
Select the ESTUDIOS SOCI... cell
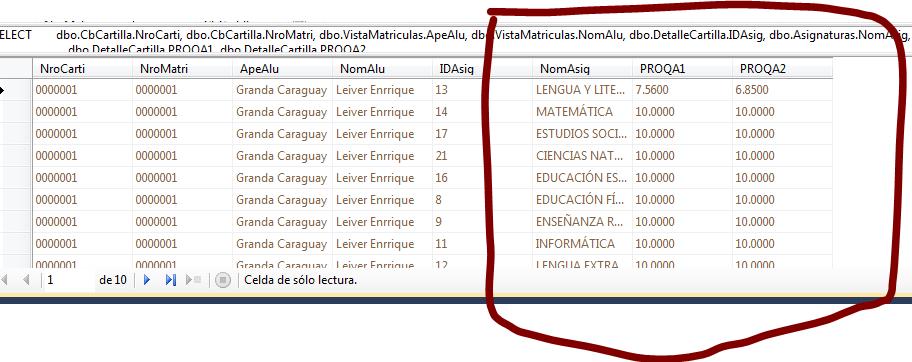coord(583,134)
